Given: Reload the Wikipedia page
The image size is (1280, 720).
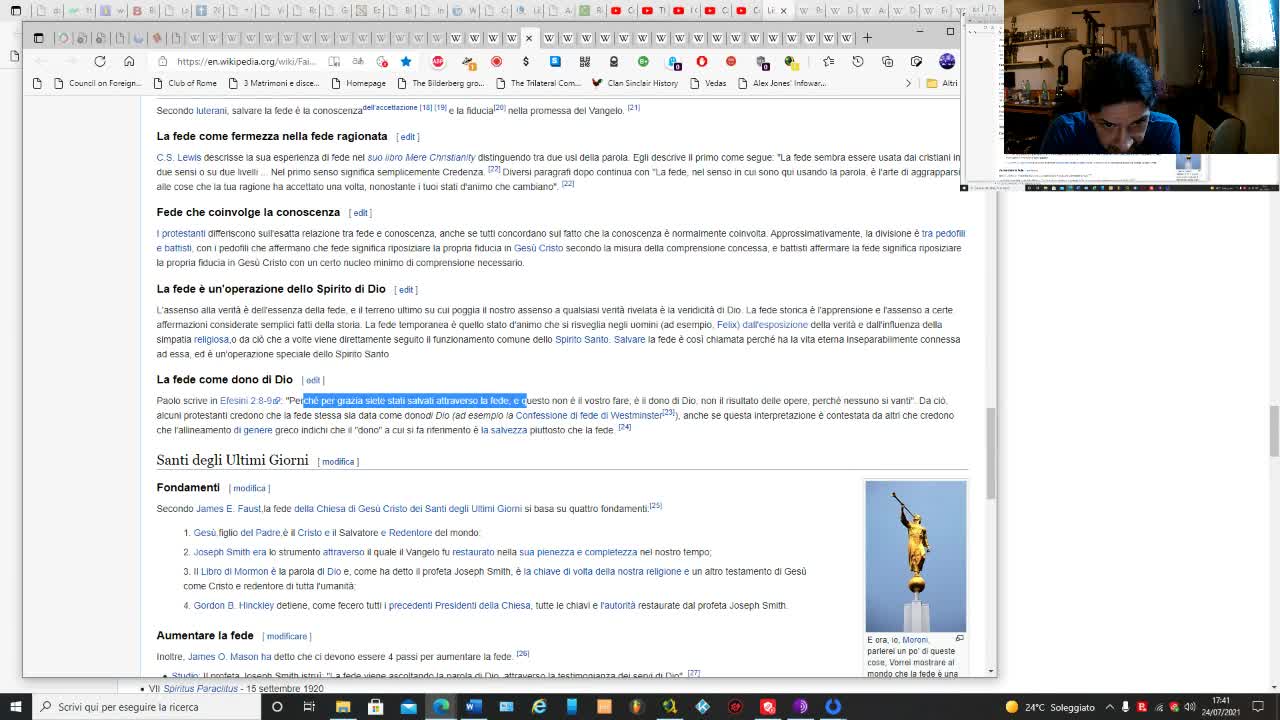Looking at the screenshot, I should (100, 61).
